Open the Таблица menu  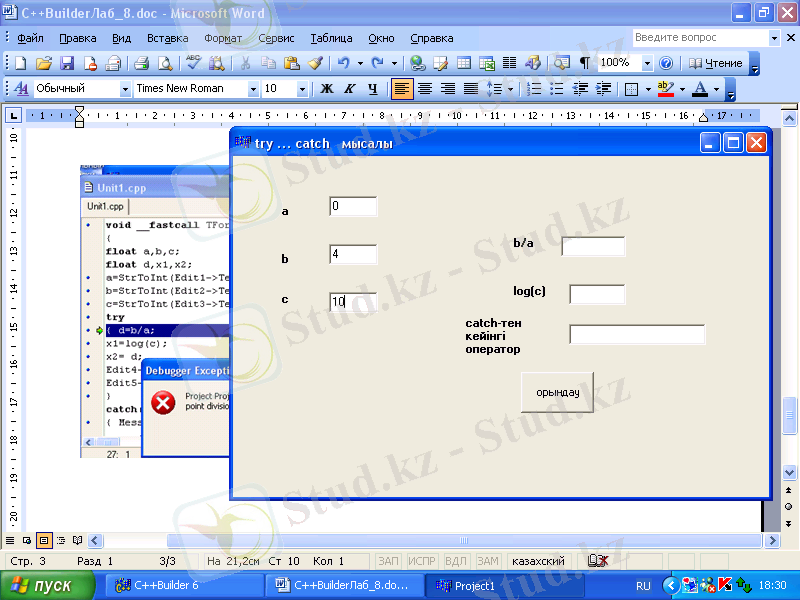331,38
